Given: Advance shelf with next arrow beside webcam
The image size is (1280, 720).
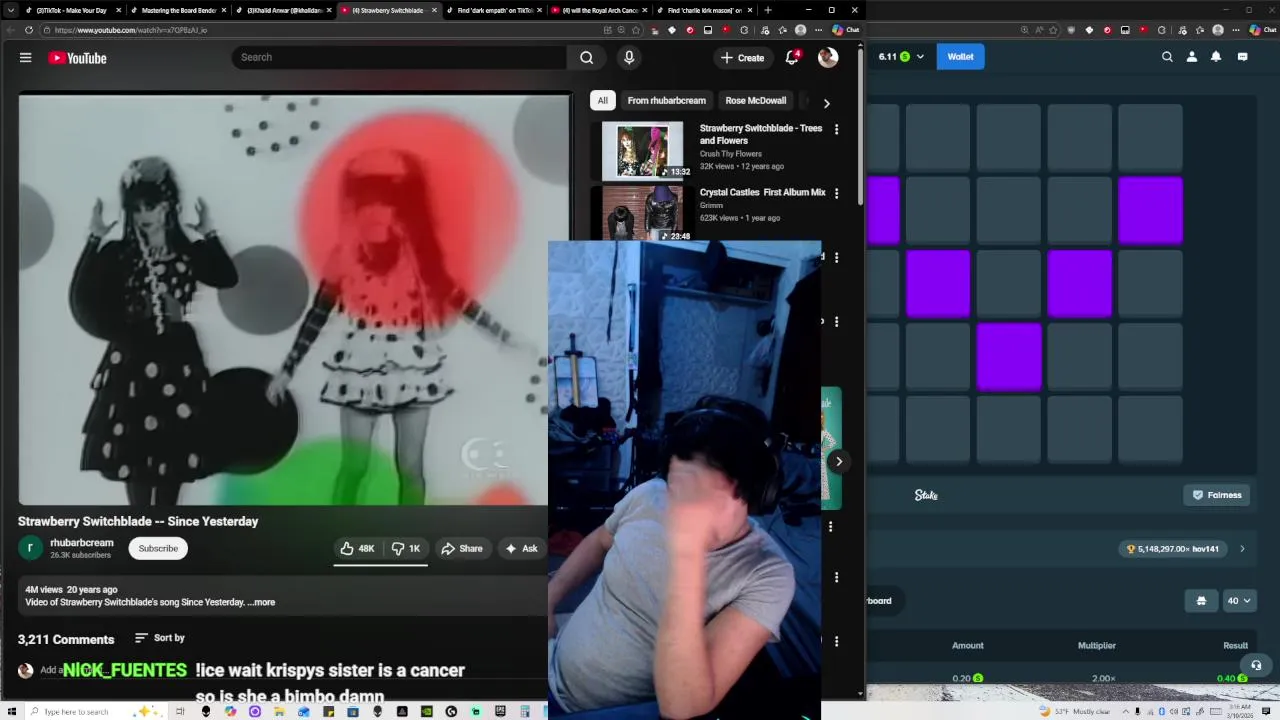Looking at the screenshot, I should pyautogui.click(x=839, y=461).
